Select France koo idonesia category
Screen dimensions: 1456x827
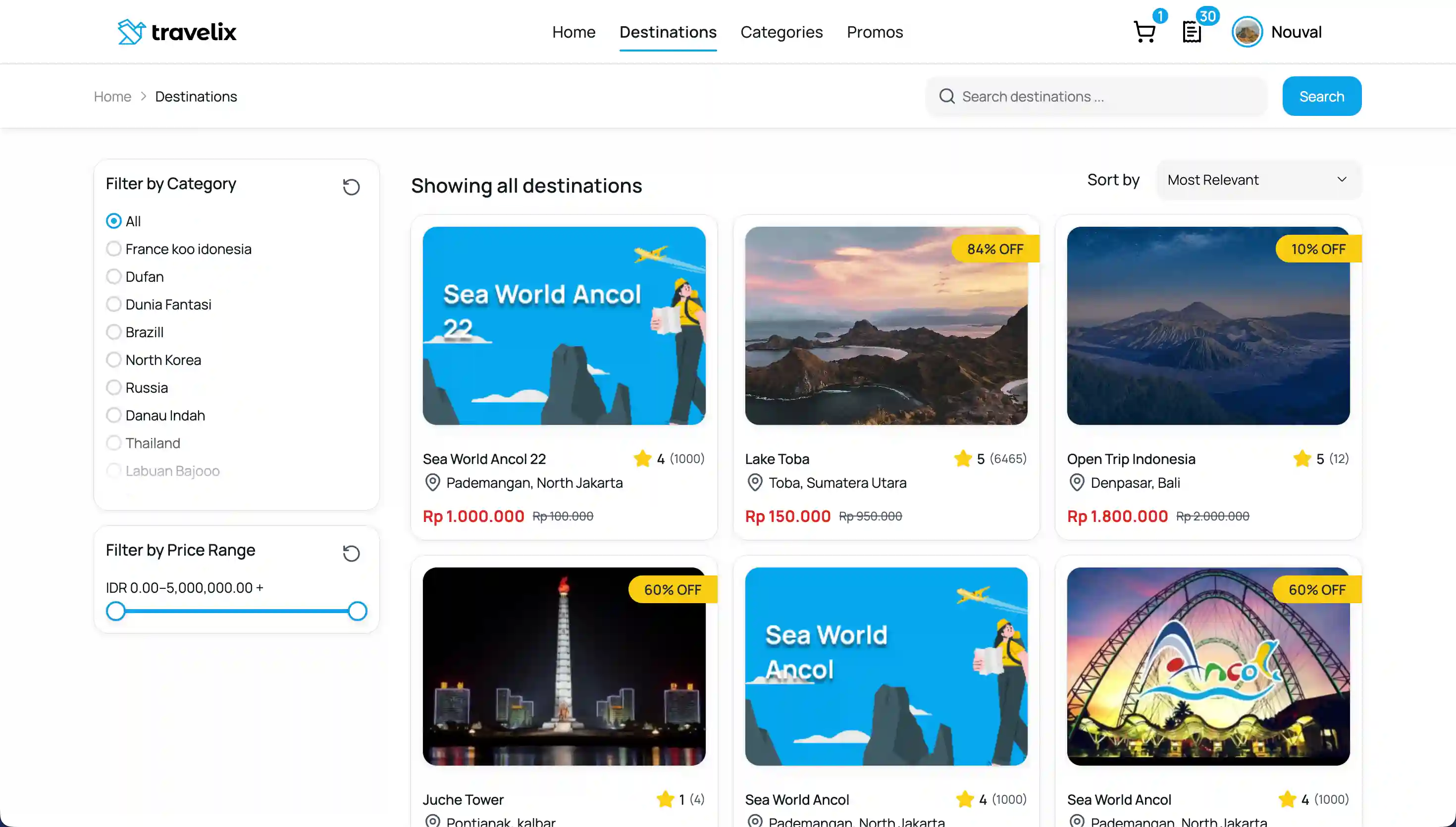(x=113, y=249)
